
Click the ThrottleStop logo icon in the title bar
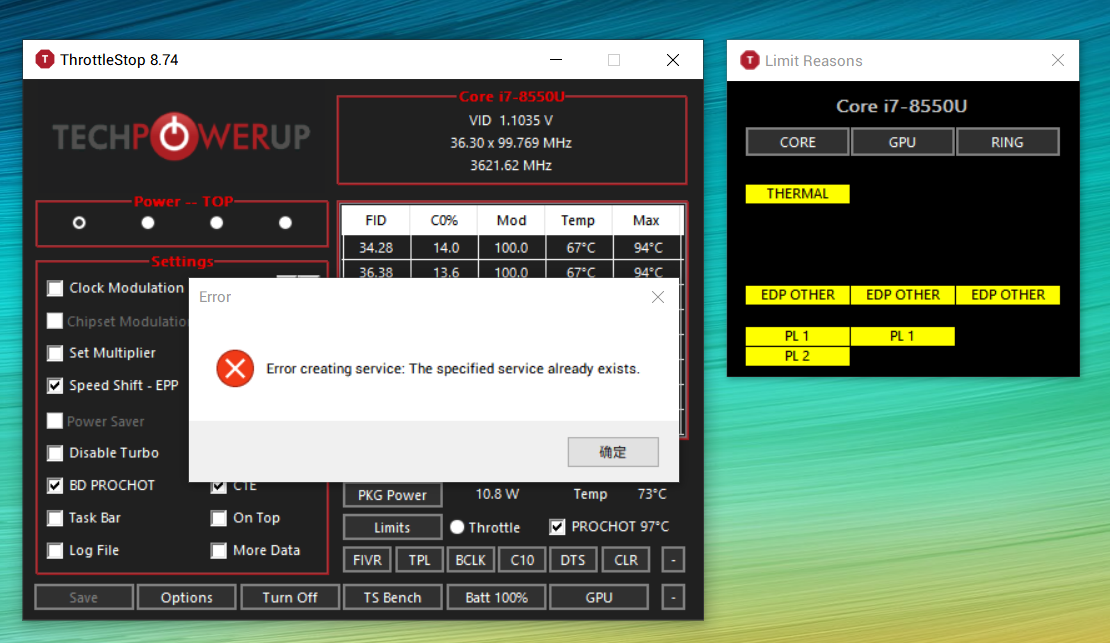tap(44, 59)
